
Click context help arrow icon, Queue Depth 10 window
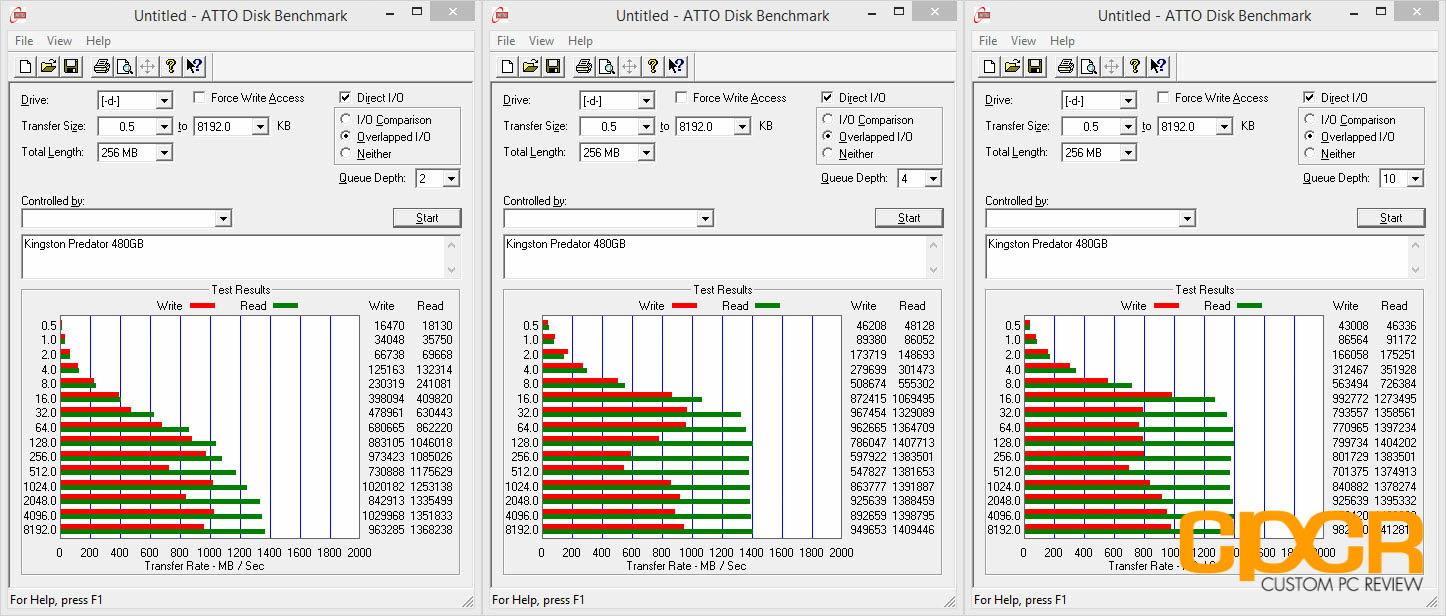click(x=1158, y=66)
